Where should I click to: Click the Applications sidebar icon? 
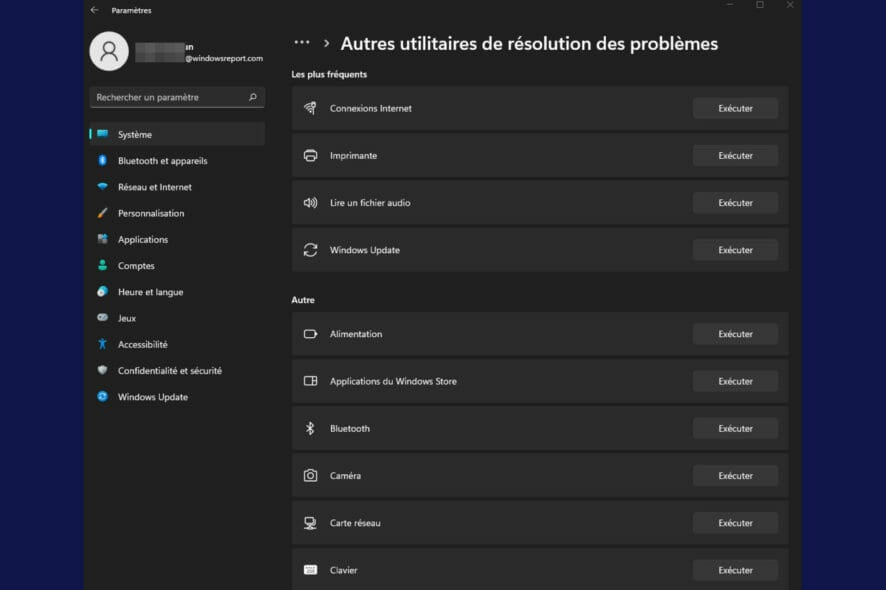pyautogui.click(x=102, y=239)
